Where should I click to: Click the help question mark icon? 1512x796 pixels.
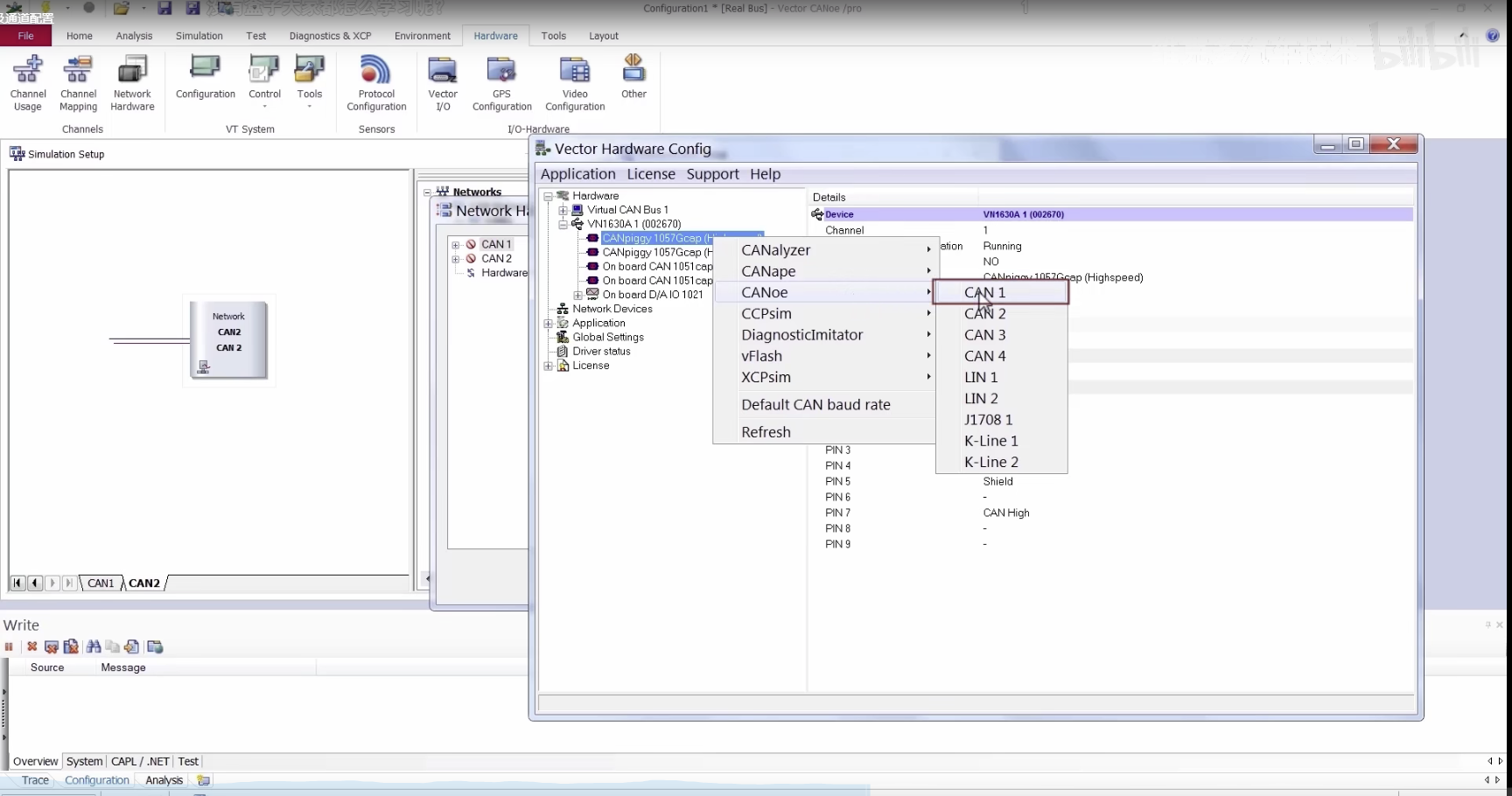coord(1493,36)
